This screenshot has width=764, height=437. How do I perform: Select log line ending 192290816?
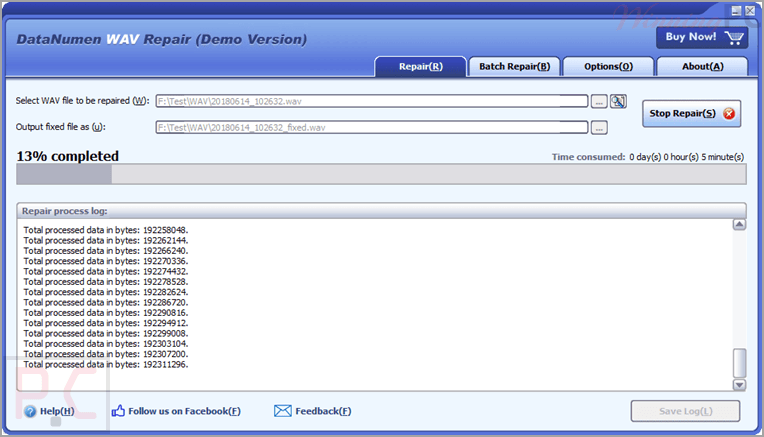pos(106,313)
